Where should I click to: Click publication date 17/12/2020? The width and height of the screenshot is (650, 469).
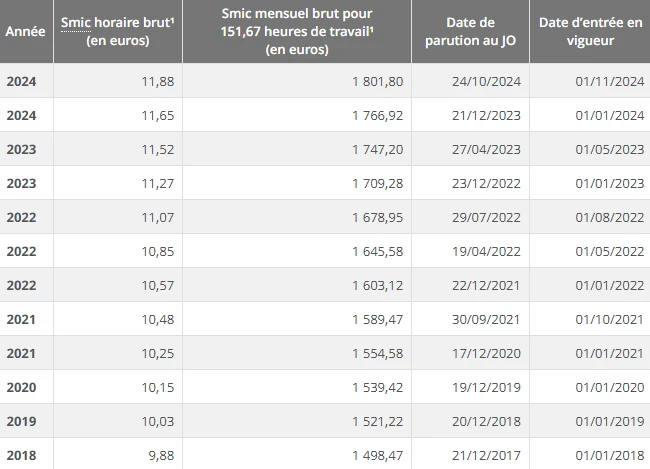point(486,353)
